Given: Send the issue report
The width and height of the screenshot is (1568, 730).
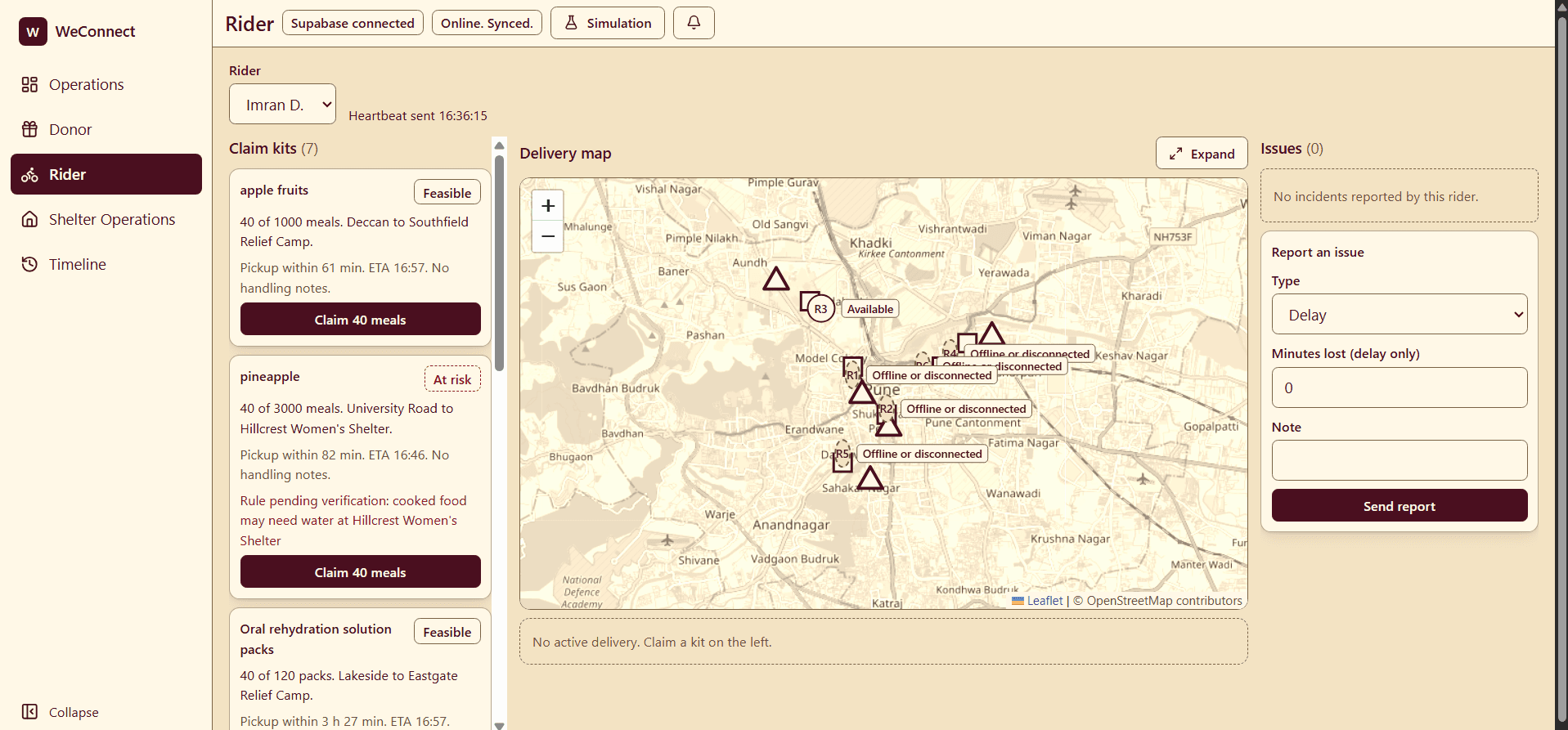Looking at the screenshot, I should pos(1400,506).
